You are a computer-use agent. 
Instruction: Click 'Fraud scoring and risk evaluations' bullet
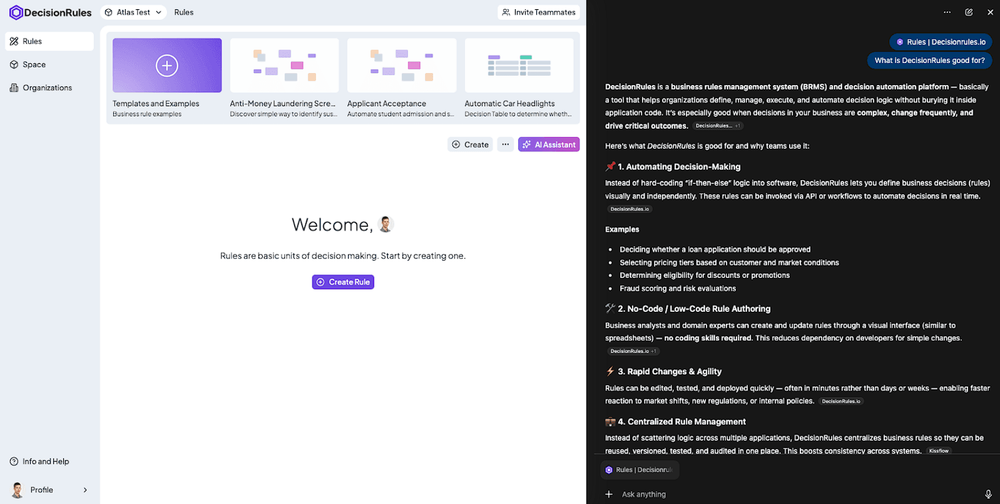[x=678, y=288]
